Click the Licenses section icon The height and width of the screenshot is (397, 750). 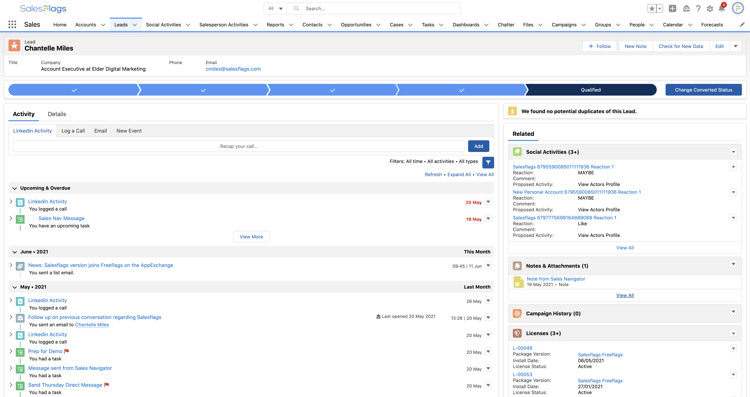517,333
